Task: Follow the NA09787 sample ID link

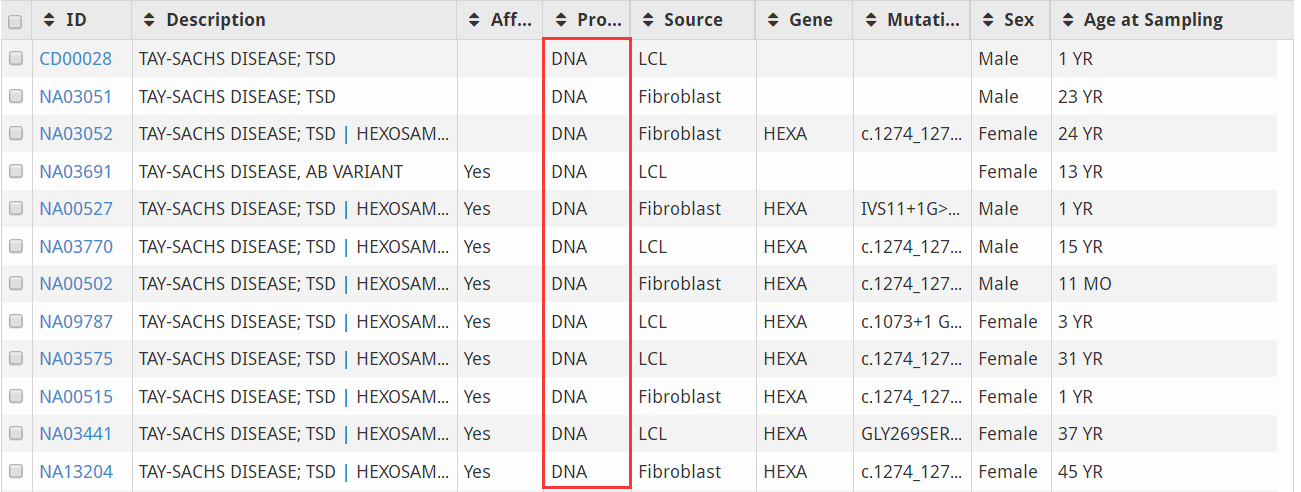Action: [76, 322]
